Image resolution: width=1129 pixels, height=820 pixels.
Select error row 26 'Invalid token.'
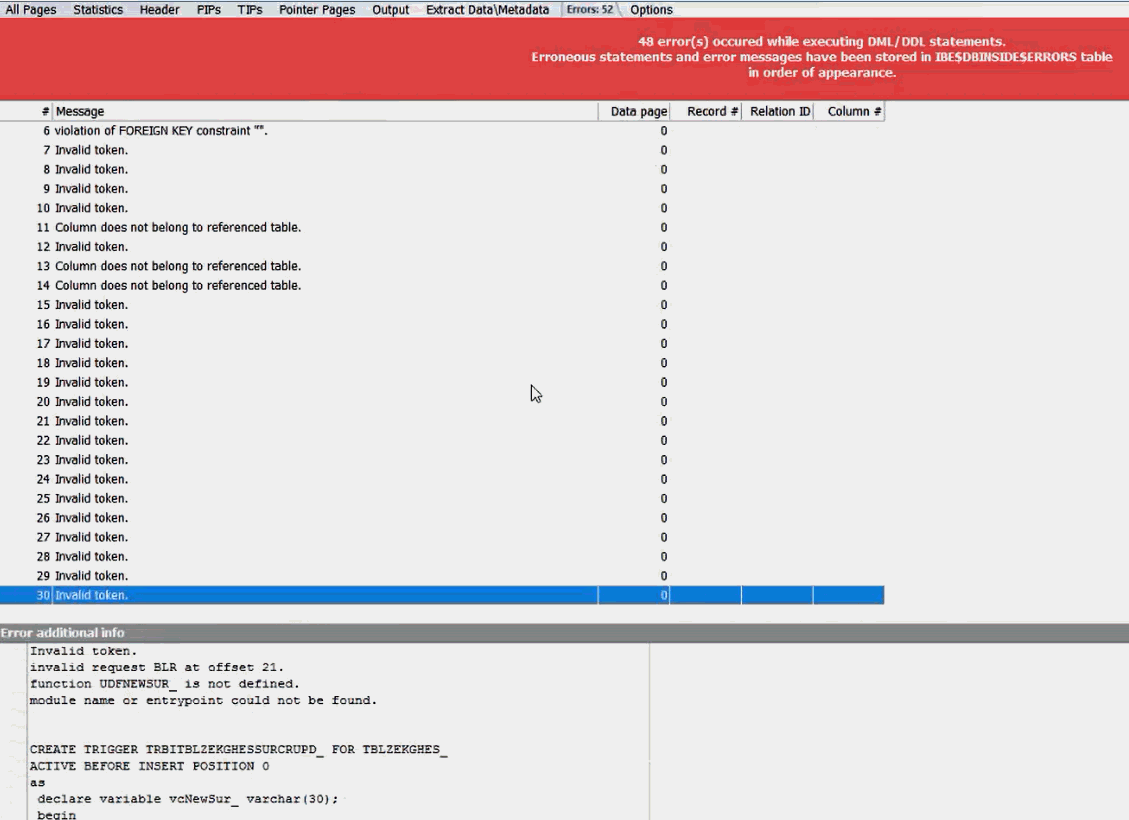click(442, 518)
